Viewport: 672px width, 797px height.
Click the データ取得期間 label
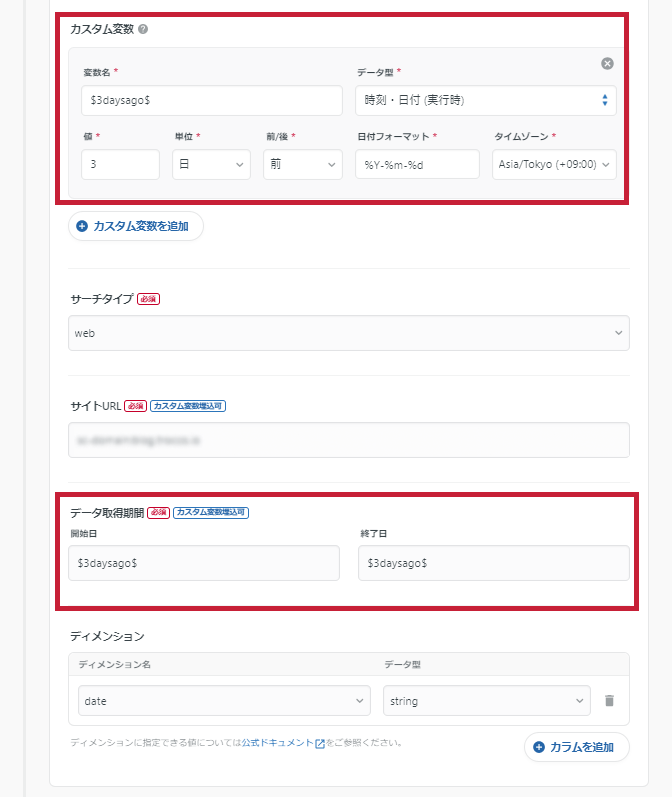(x=107, y=513)
